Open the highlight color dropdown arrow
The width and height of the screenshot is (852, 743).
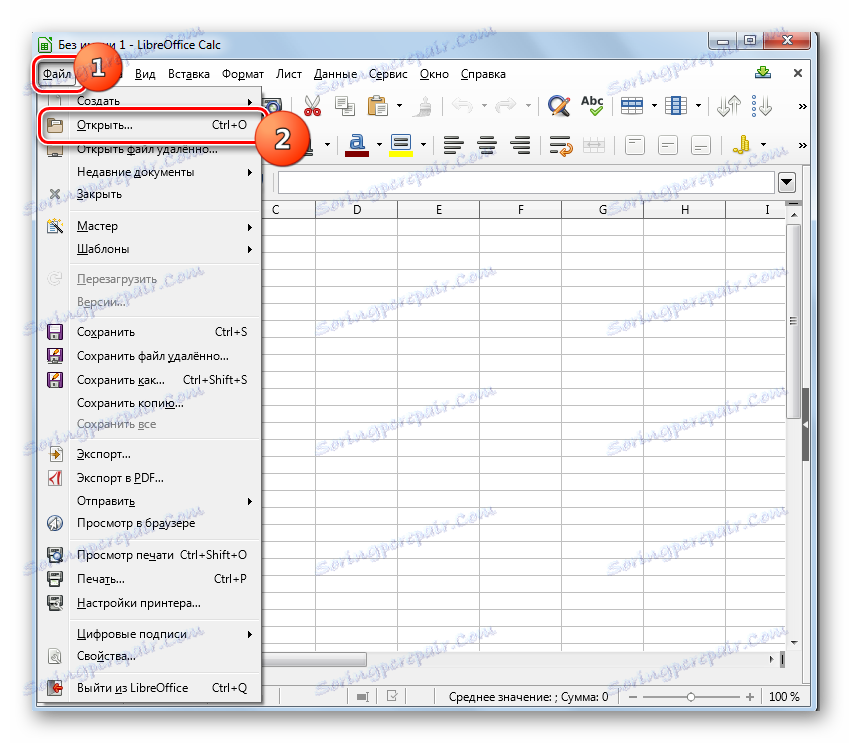tap(423, 145)
